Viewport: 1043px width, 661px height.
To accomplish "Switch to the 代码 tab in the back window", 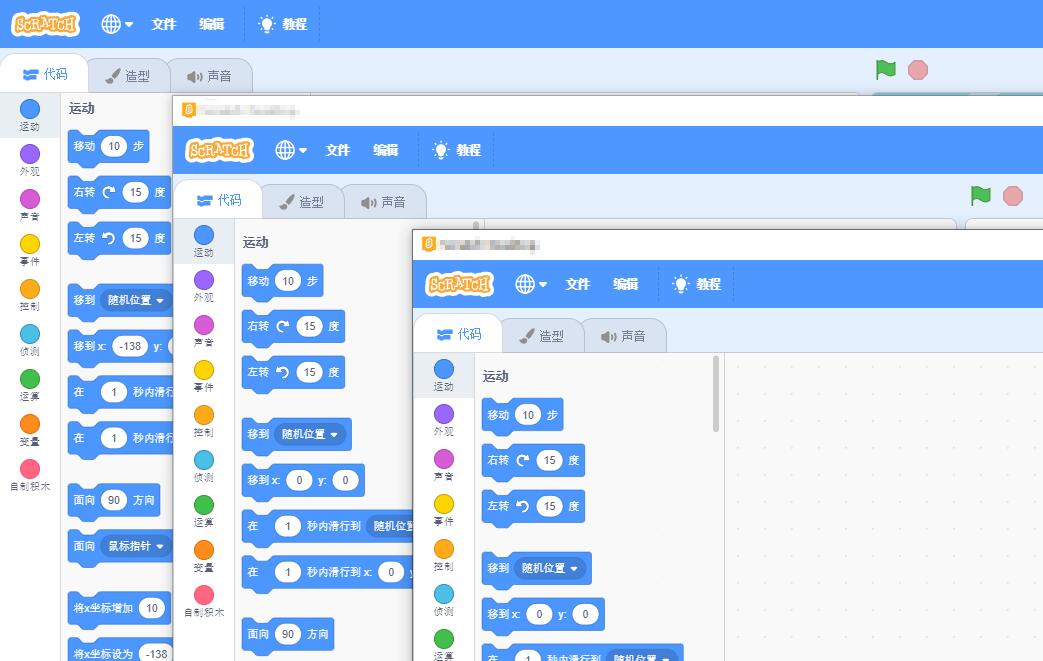I will [45, 74].
